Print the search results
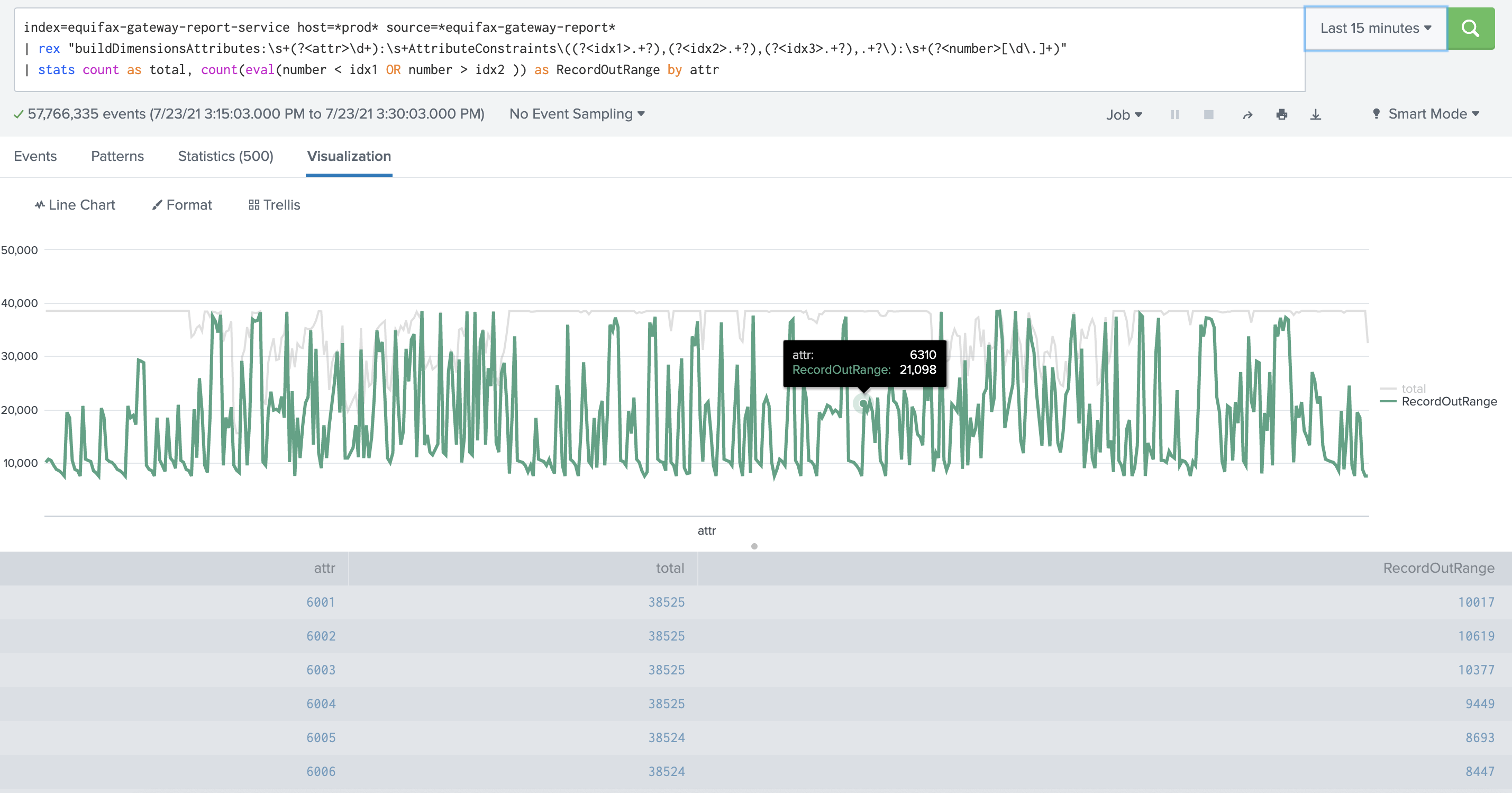Image resolution: width=1512 pixels, height=793 pixels. 1282,114
